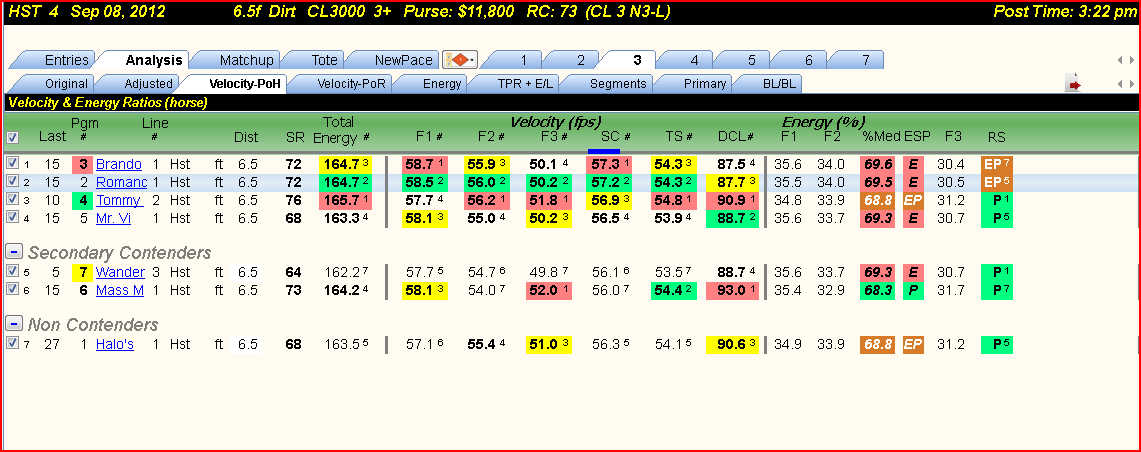The height and width of the screenshot is (452, 1141).
Task: Open the orange diamond icon dropdown
Action: tap(460, 60)
